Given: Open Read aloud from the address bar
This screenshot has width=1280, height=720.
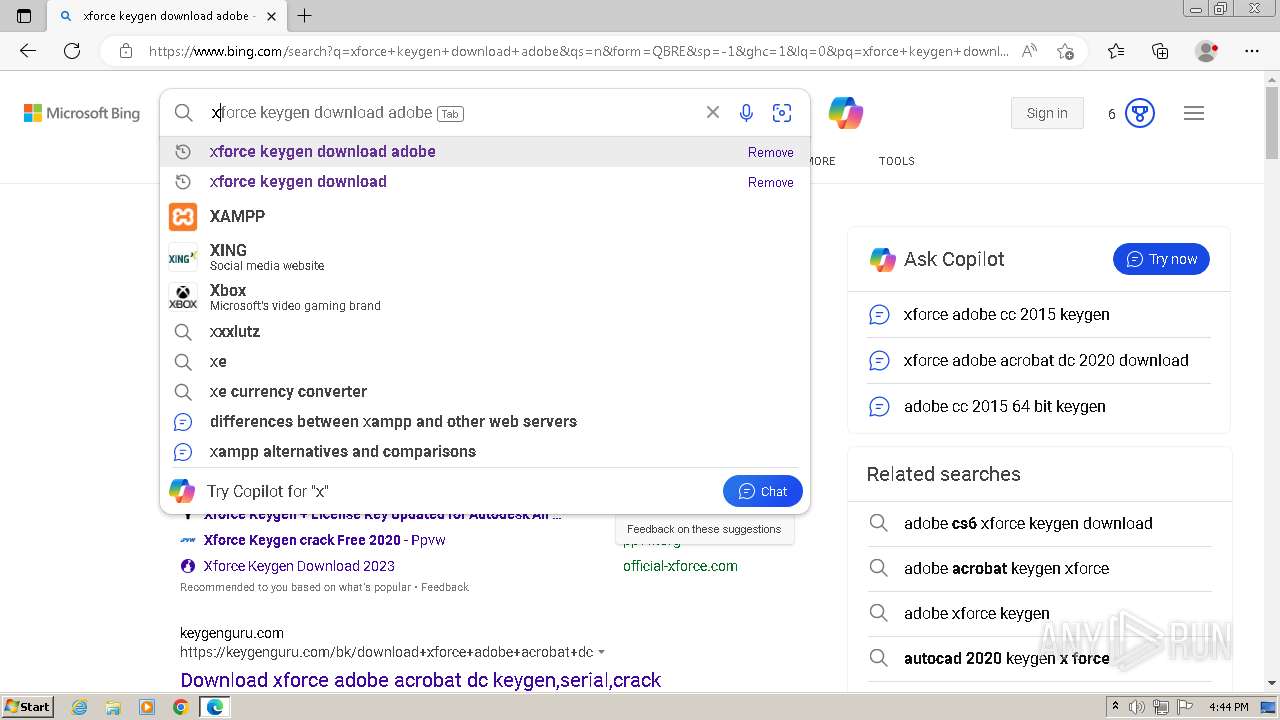Looking at the screenshot, I should coord(1029,51).
